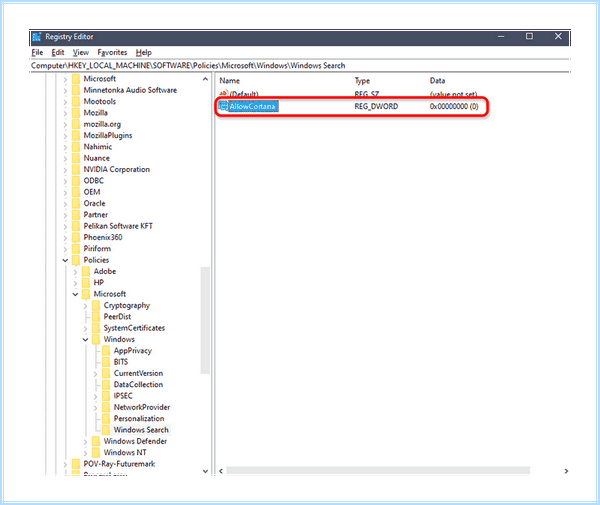Select the Piriform folder icon
The height and width of the screenshot is (505, 600).
pos(76,249)
